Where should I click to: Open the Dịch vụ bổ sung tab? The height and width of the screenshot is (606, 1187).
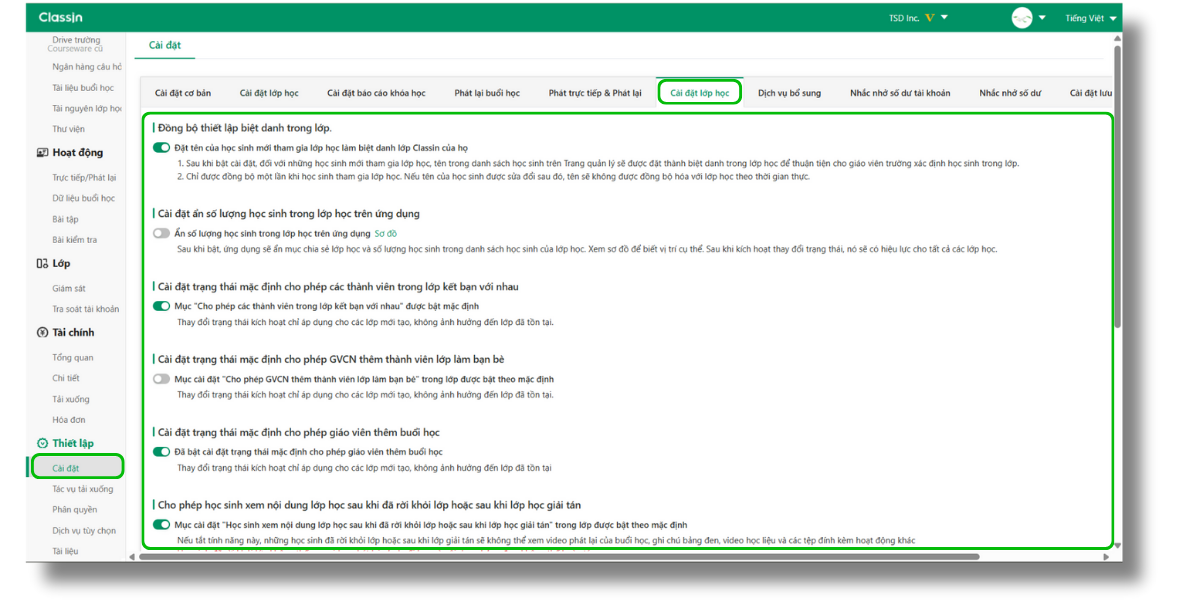tap(789, 93)
